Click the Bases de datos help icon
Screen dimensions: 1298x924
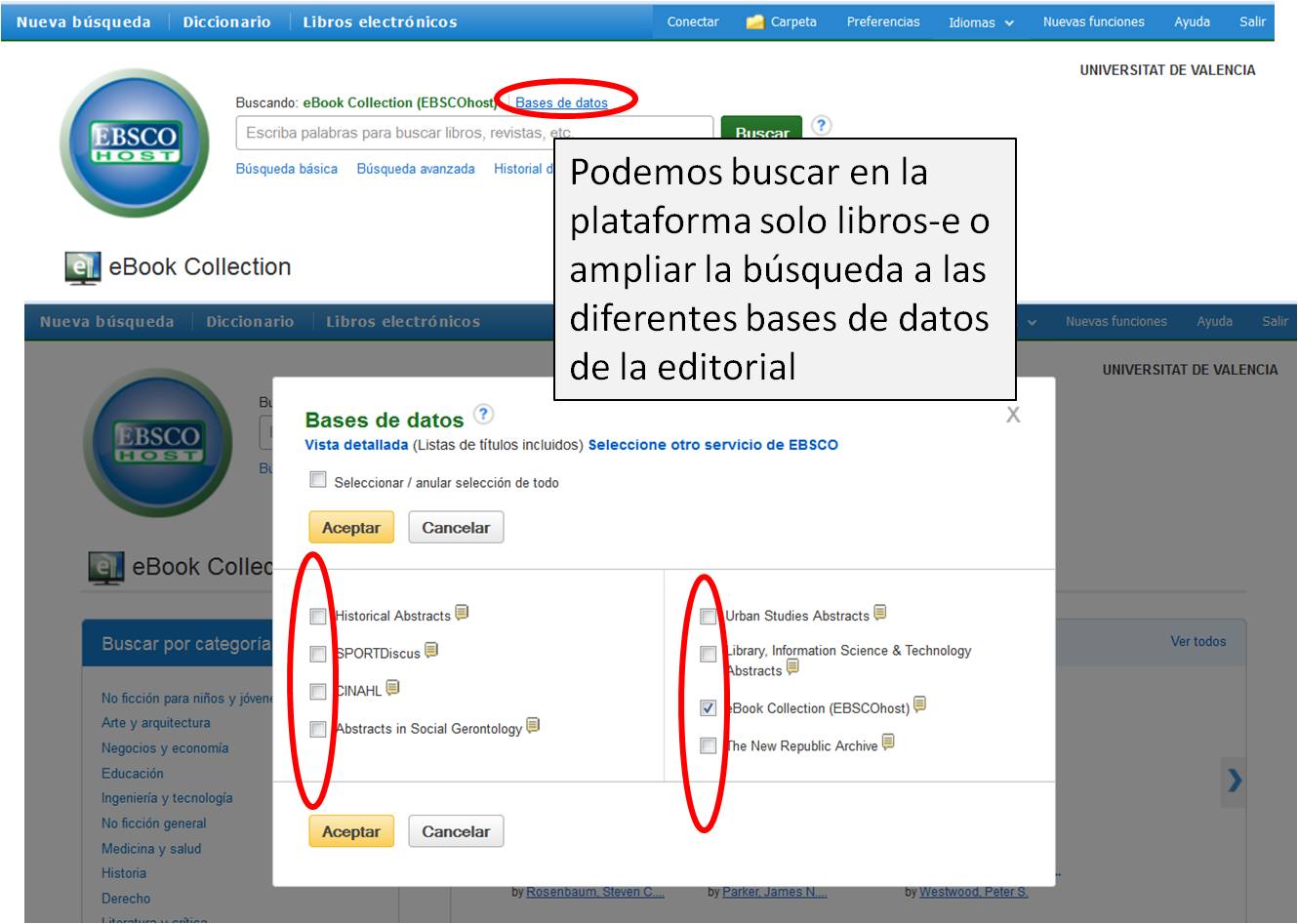483,414
